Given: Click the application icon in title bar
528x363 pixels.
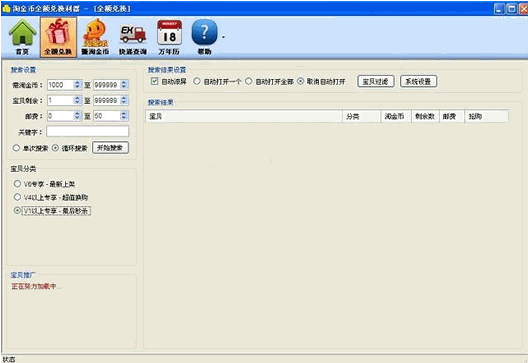Looking at the screenshot, I should pos(6,8).
